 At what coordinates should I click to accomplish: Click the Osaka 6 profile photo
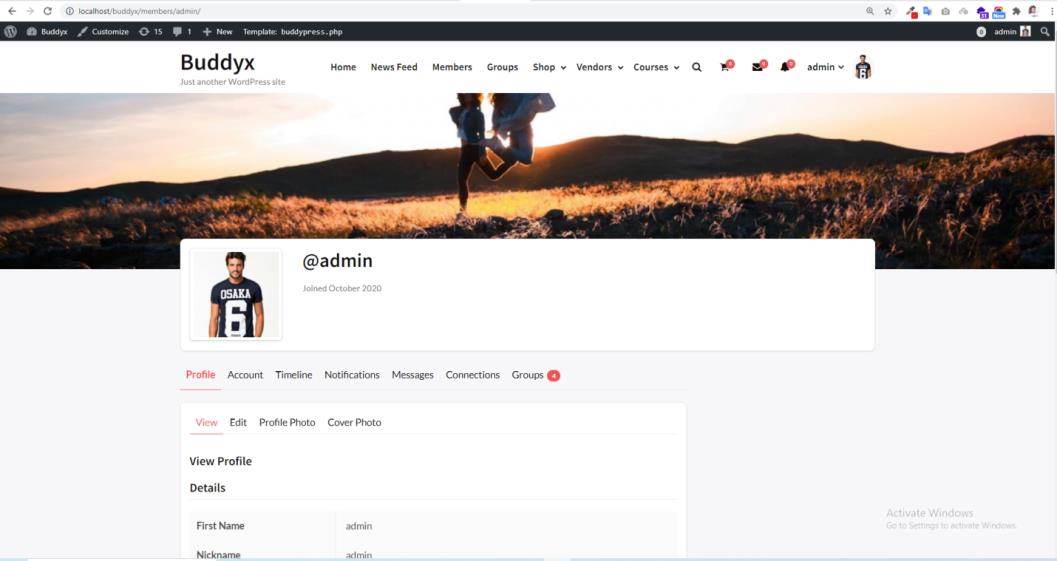235,295
